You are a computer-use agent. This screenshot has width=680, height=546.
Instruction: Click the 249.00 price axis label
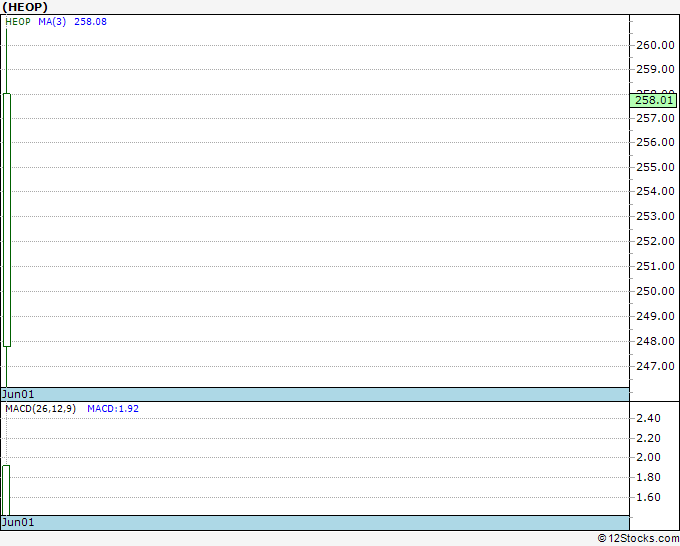coord(655,316)
